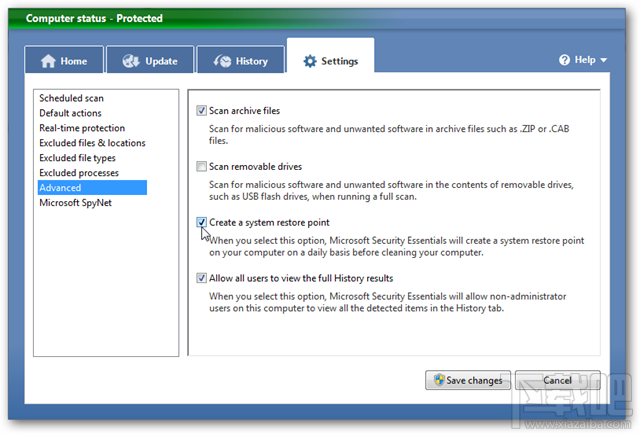Select Excluded processes in the list
The height and width of the screenshot is (434, 640).
click(x=79, y=173)
